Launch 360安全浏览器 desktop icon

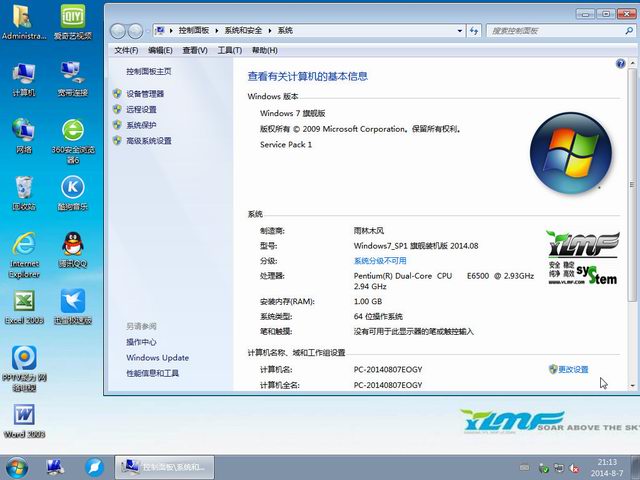[x=73, y=141]
